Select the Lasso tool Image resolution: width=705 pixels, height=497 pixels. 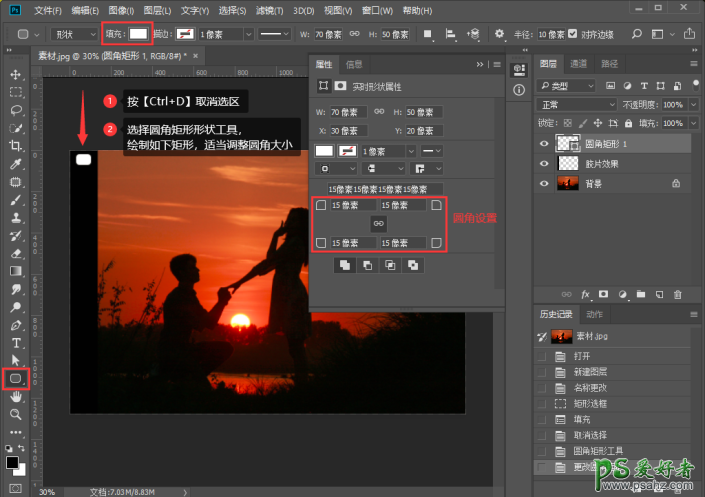(x=16, y=110)
